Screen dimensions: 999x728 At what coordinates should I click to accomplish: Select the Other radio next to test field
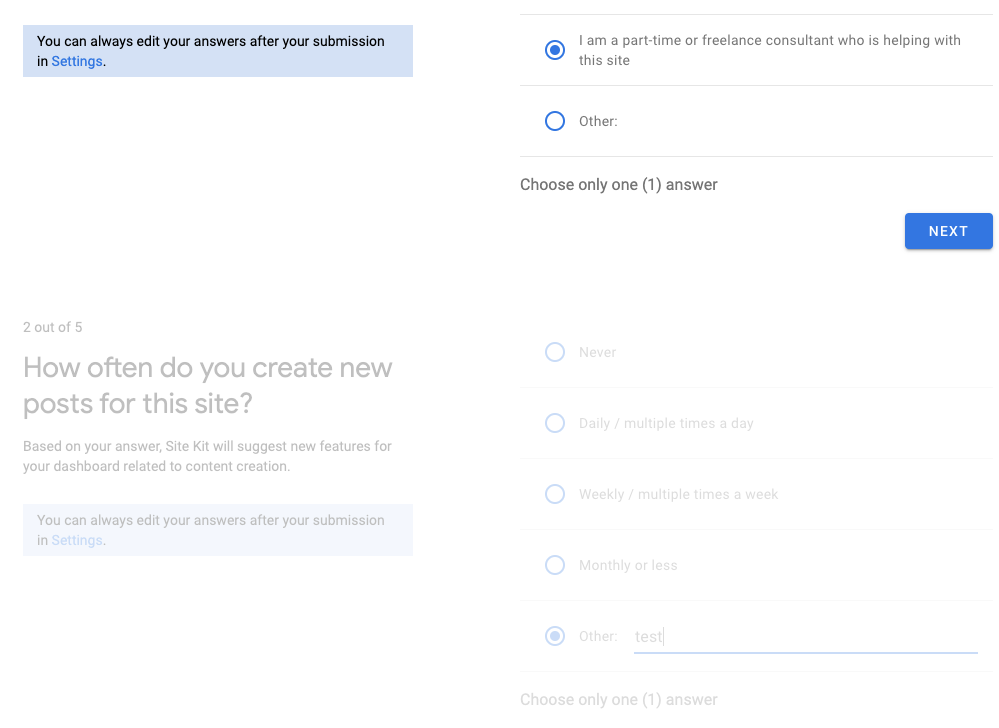pyautogui.click(x=555, y=636)
